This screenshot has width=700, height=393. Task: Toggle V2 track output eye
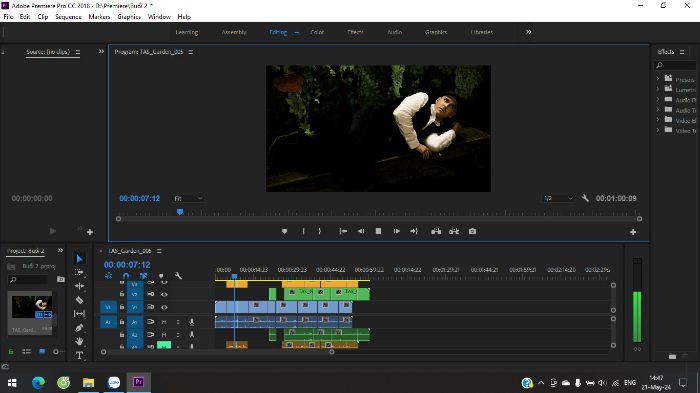pyautogui.click(x=164, y=294)
